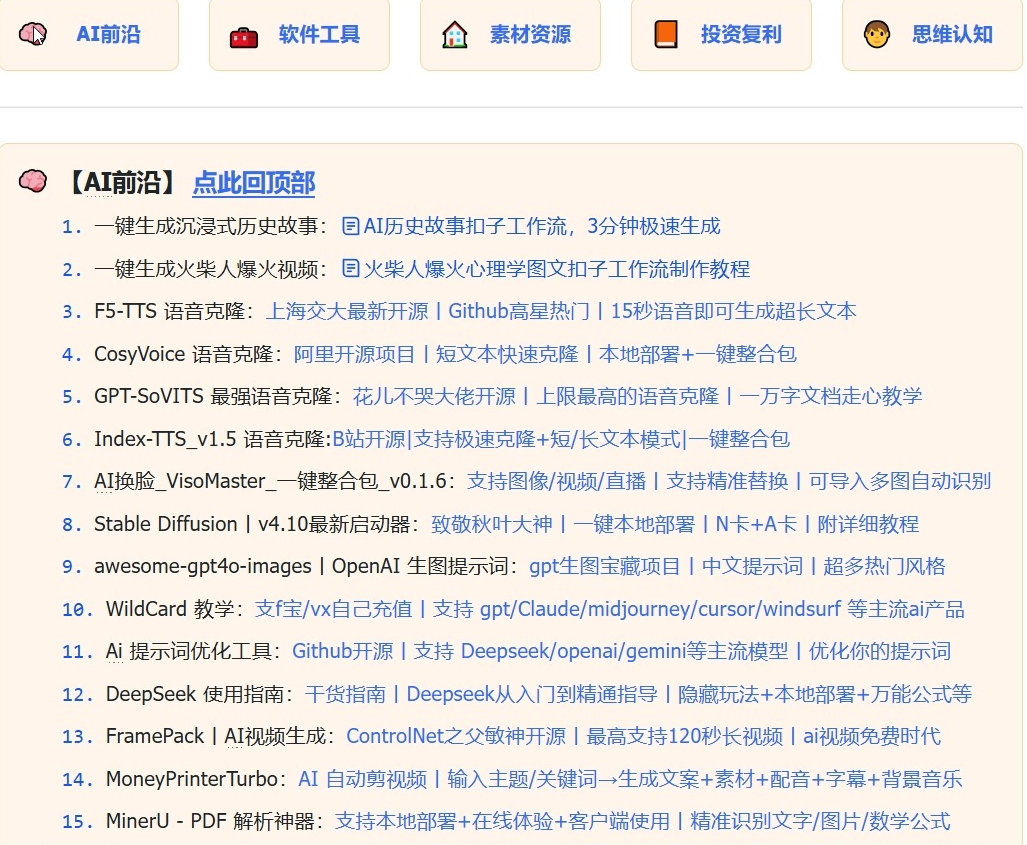The image size is (1027, 845).
Task: Click the house icon for 素材资源
Action: pos(455,35)
